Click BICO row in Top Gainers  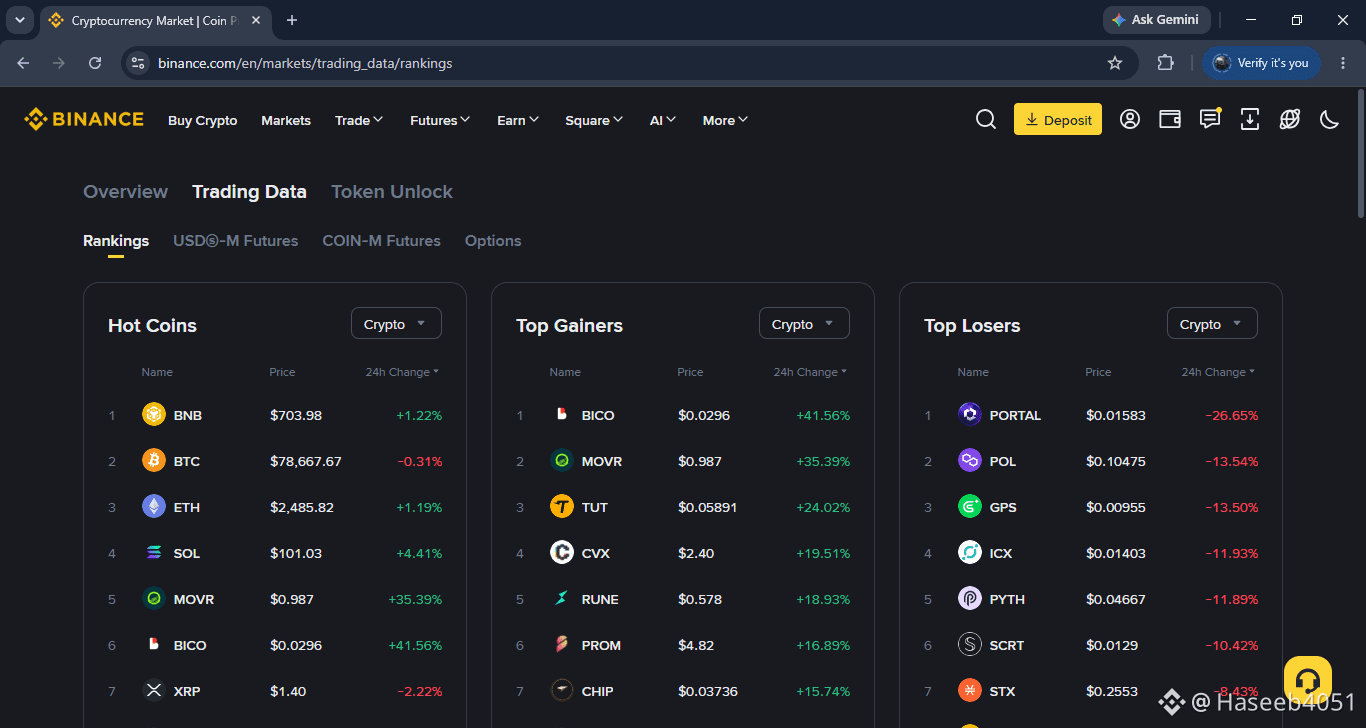[x=683, y=415]
